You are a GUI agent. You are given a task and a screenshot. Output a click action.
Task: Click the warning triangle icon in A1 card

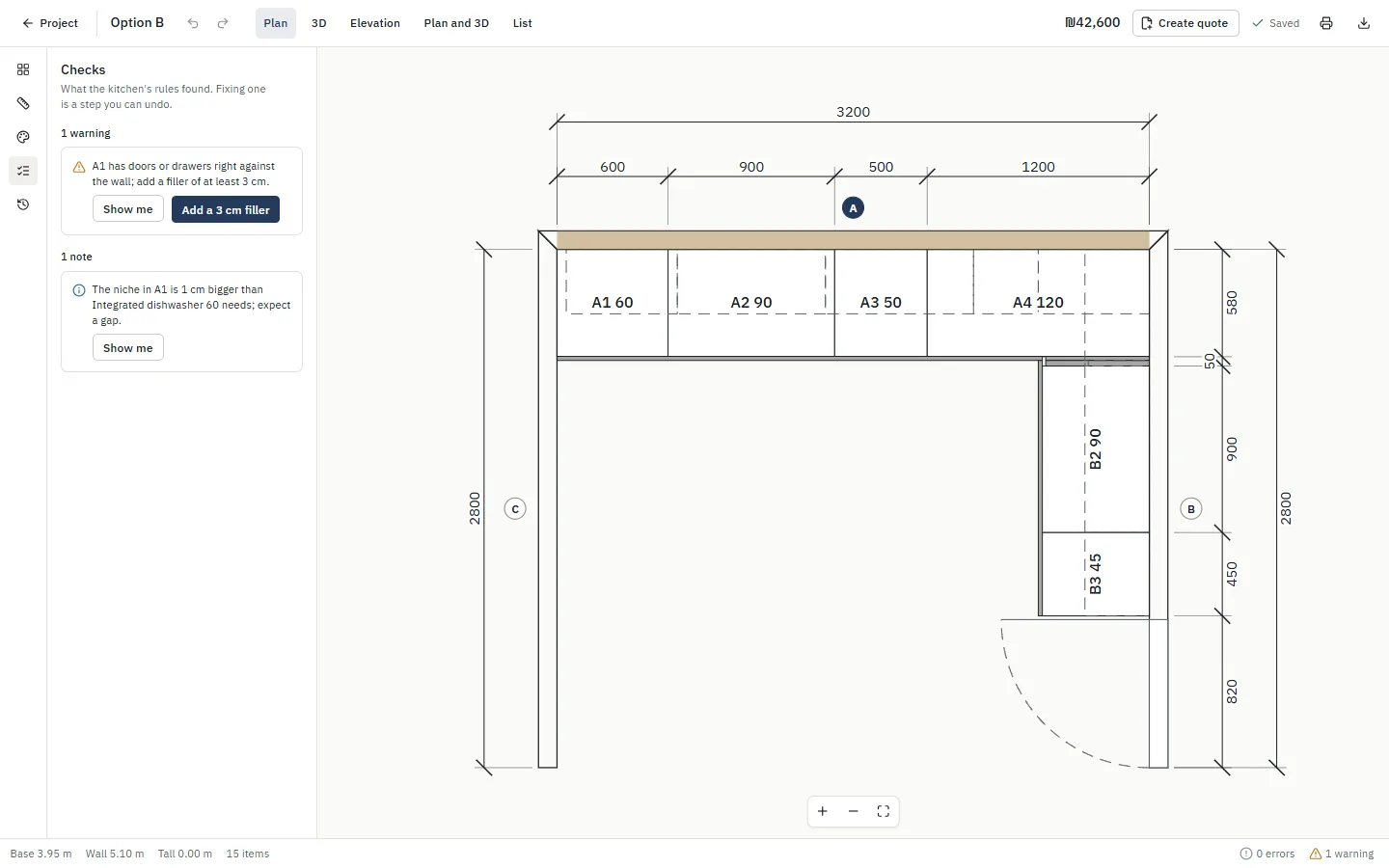tap(79, 167)
